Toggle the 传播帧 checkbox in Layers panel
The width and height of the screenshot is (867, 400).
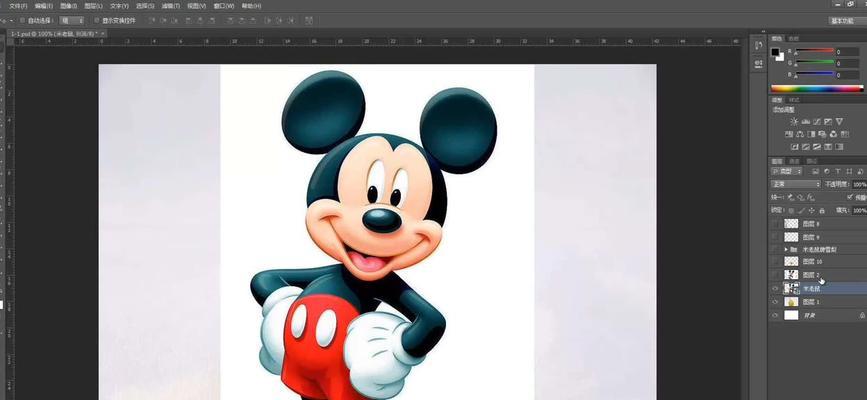[x=850, y=197]
